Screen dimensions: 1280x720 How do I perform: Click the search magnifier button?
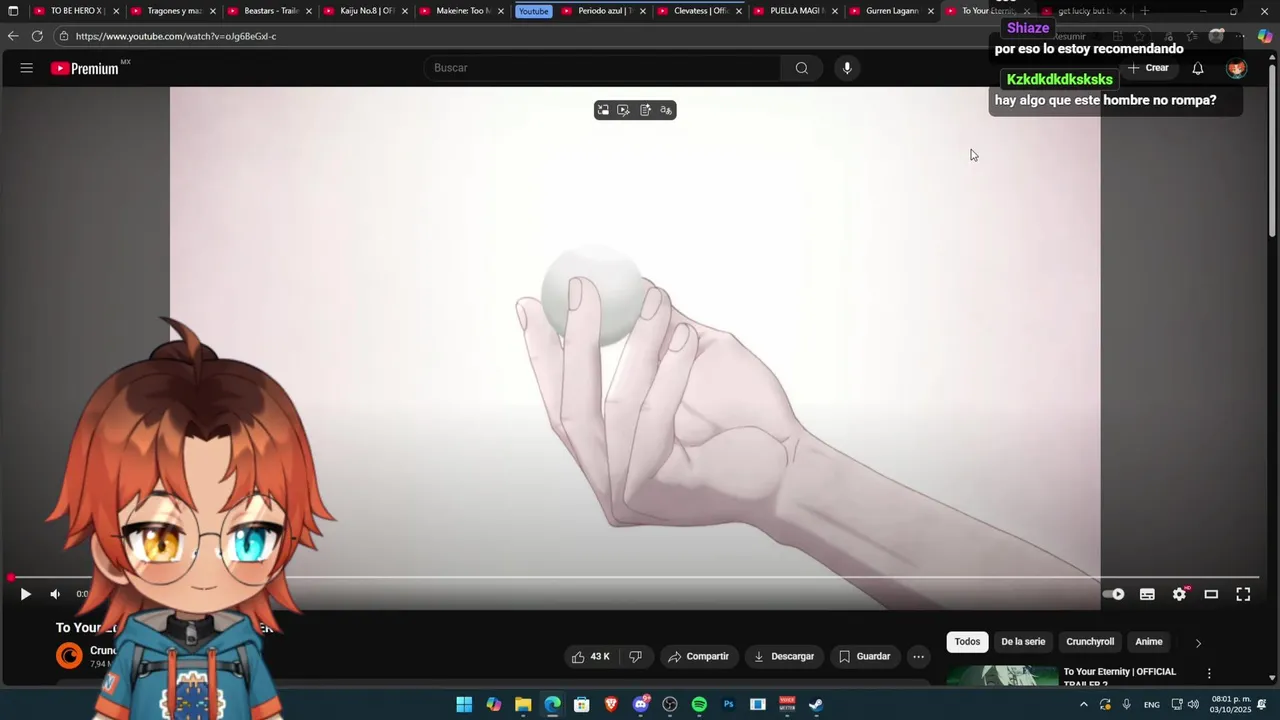point(801,68)
